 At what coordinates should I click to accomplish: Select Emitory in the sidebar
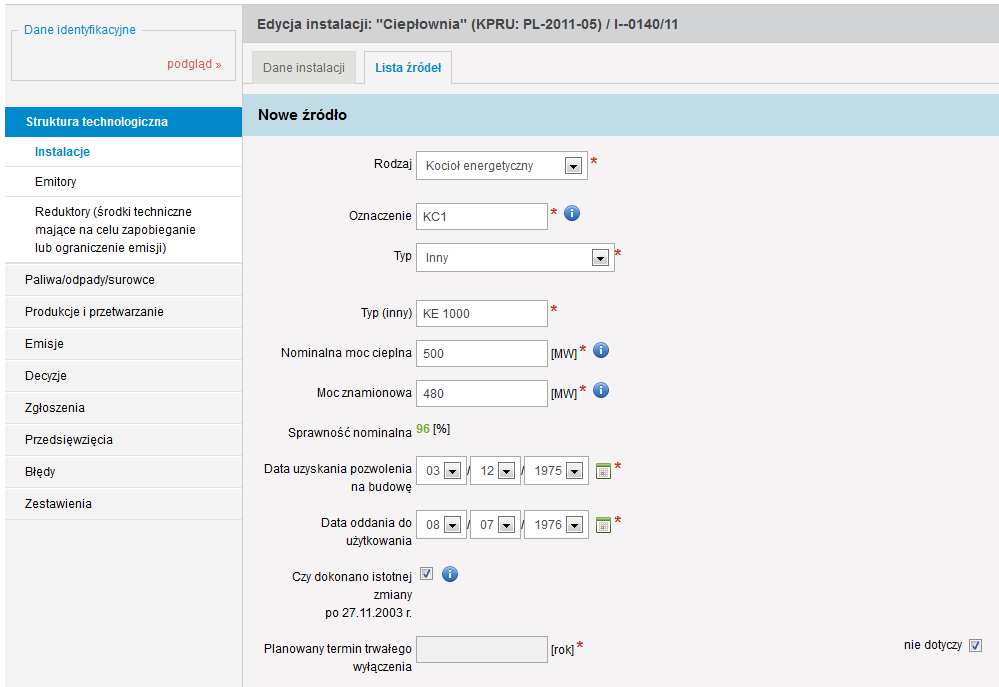click(124, 182)
